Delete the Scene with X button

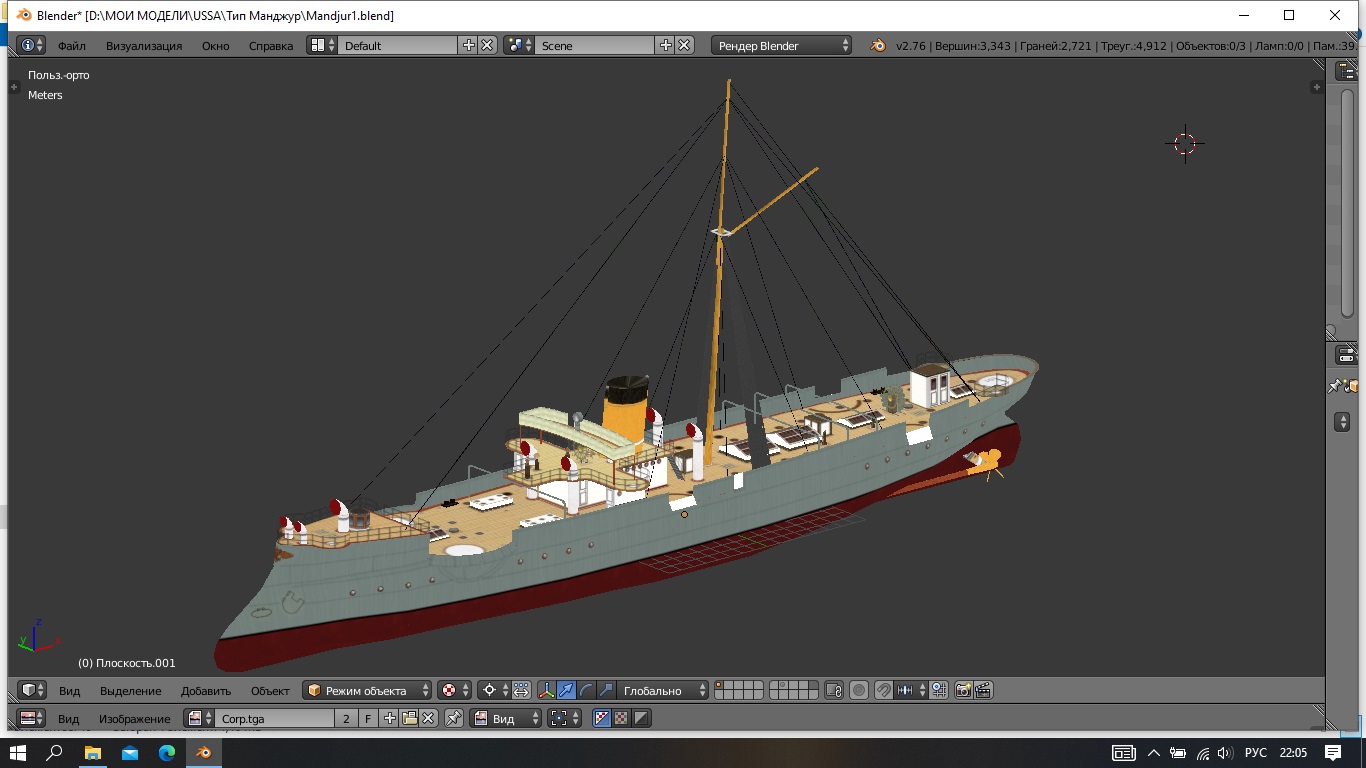(x=684, y=45)
